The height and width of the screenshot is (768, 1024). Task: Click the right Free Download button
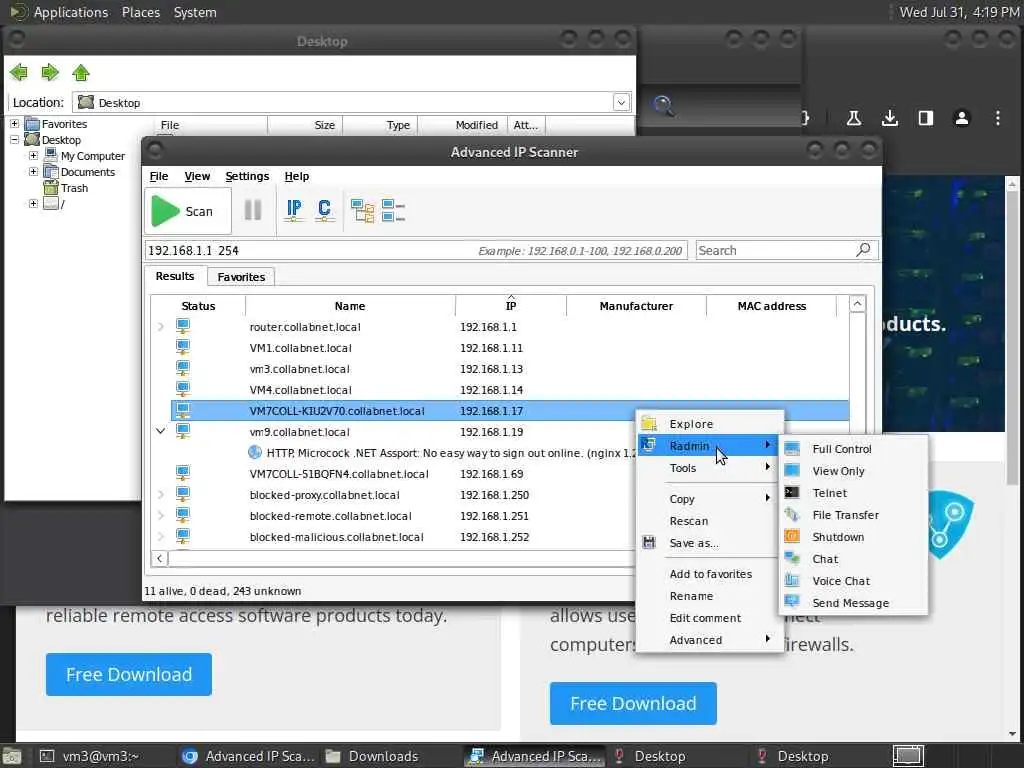(x=633, y=703)
